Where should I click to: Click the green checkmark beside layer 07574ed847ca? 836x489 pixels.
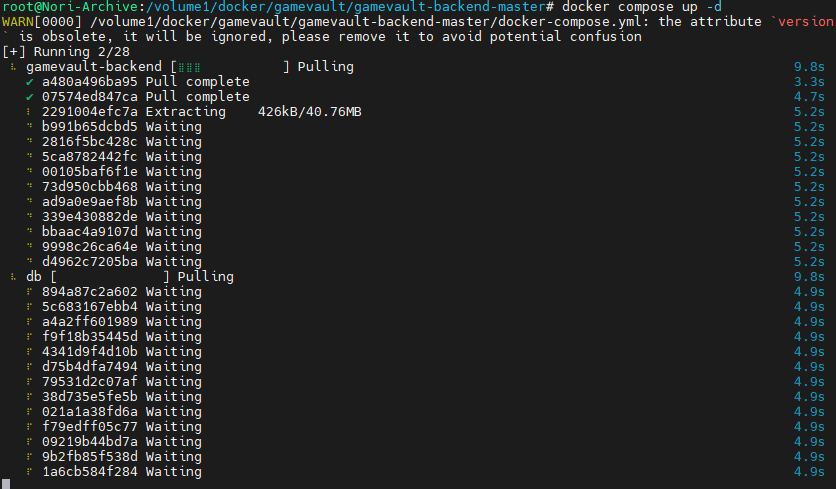(x=31, y=97)
